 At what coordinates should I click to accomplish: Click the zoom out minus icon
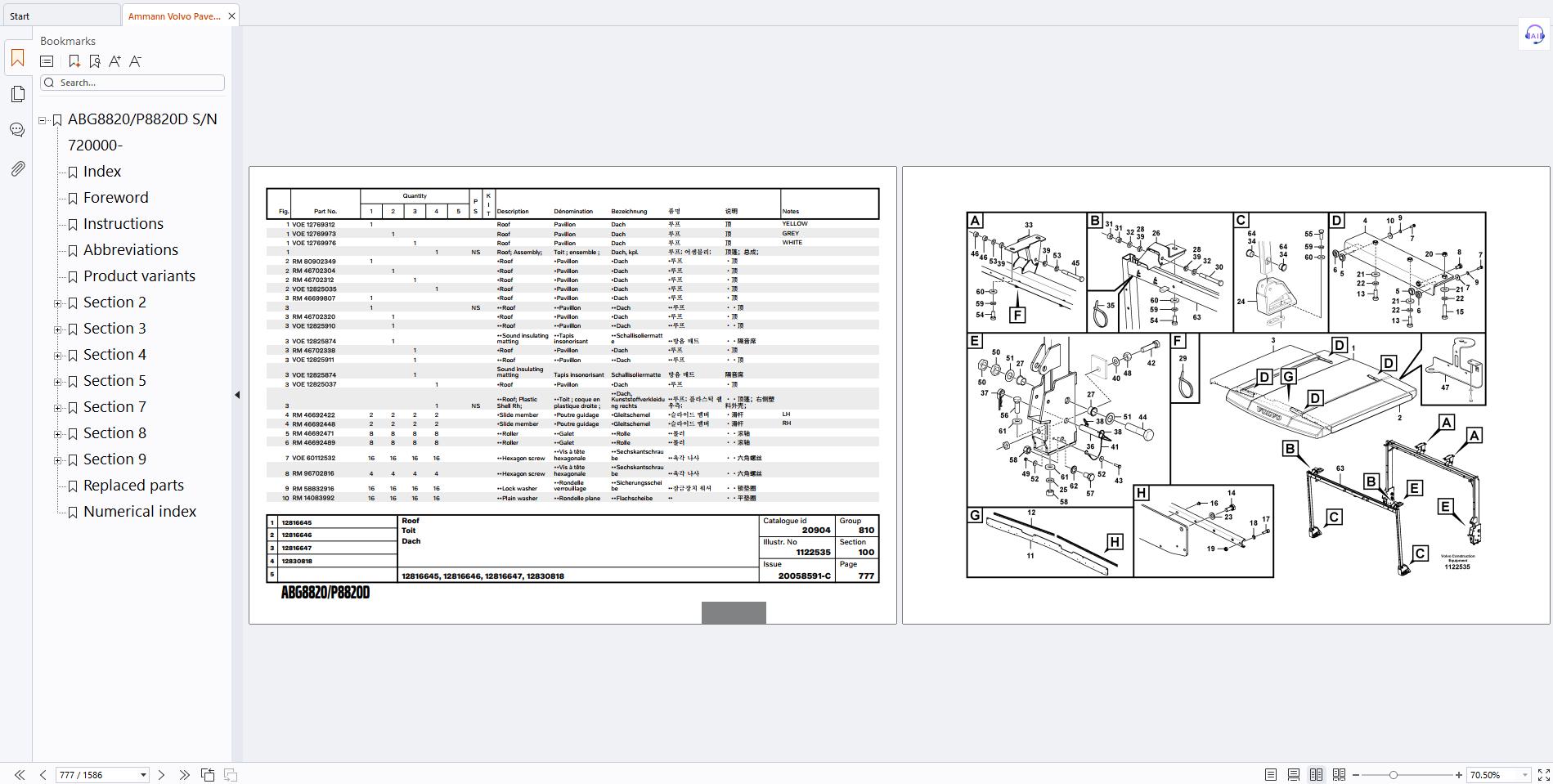point(1356,774)
